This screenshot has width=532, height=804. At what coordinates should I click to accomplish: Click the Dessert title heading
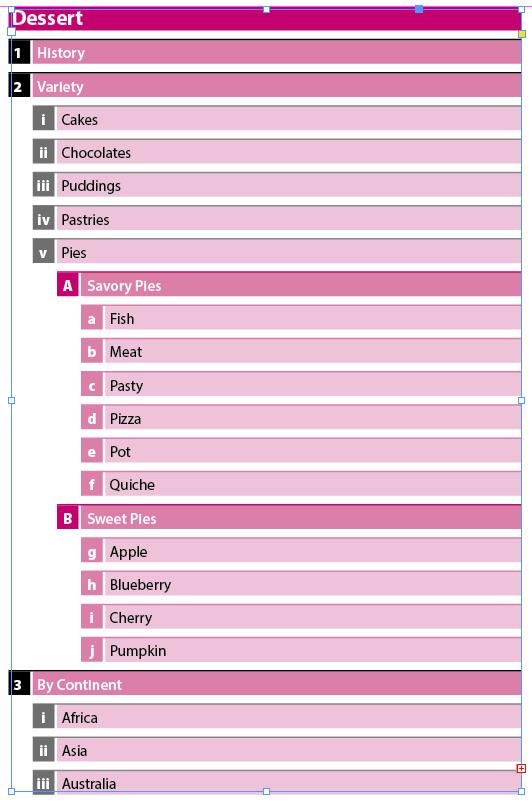point(47,18)
